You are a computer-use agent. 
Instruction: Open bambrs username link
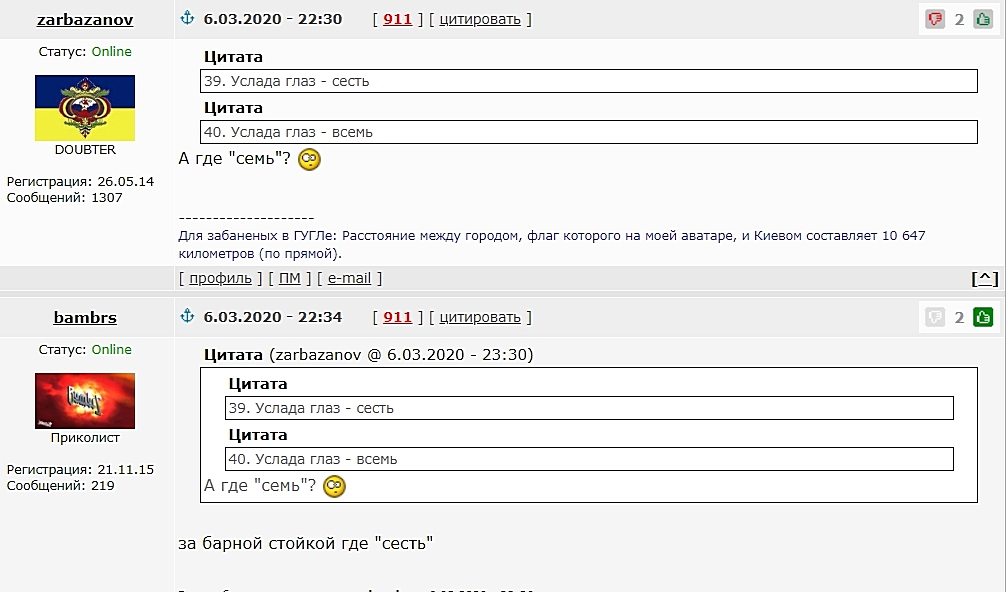(x=85, y=317)
